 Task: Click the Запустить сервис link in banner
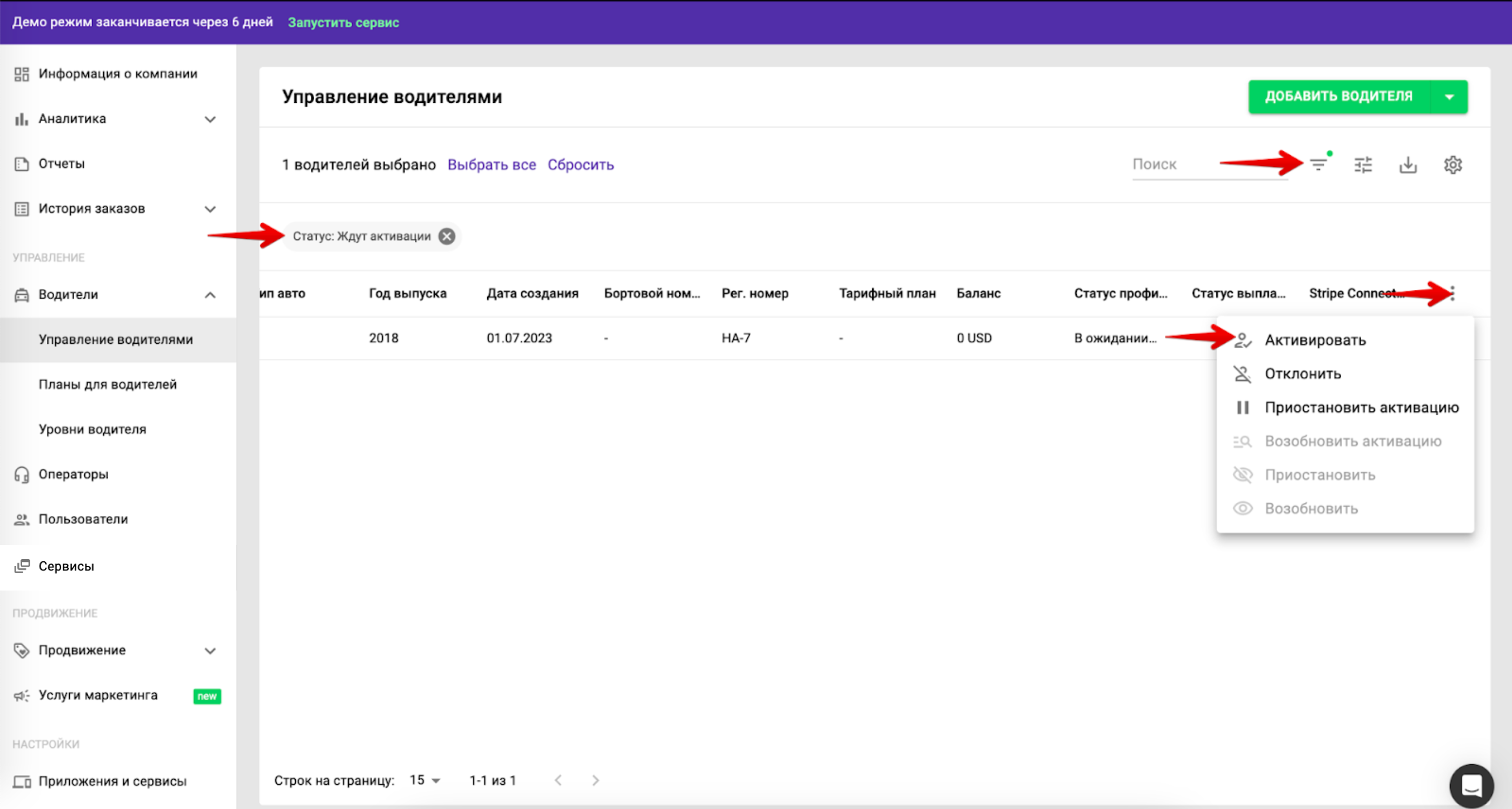pyautogui.click(x=343, y=22)
